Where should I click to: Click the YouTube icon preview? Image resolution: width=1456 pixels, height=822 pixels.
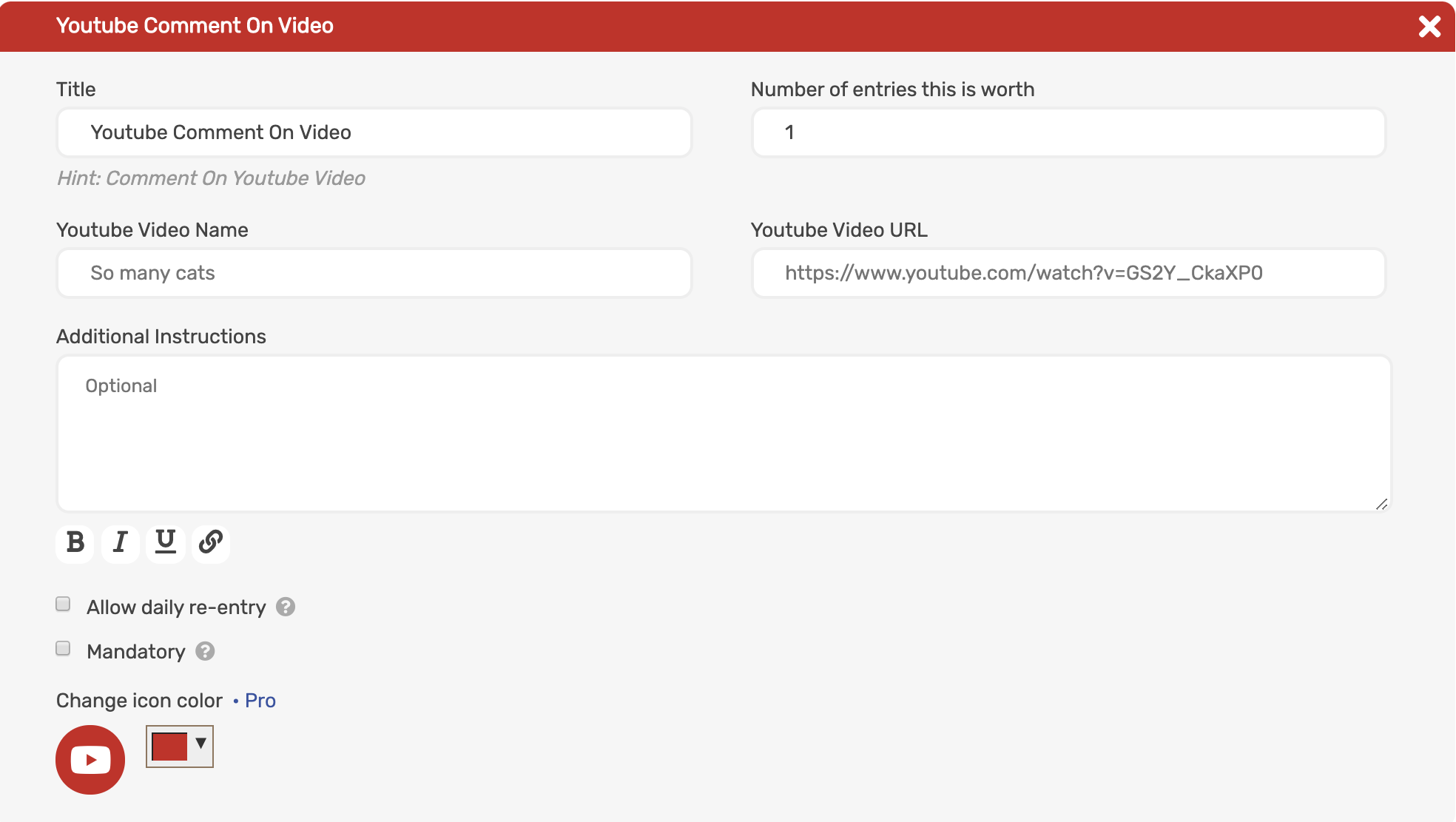pos(90,759)
